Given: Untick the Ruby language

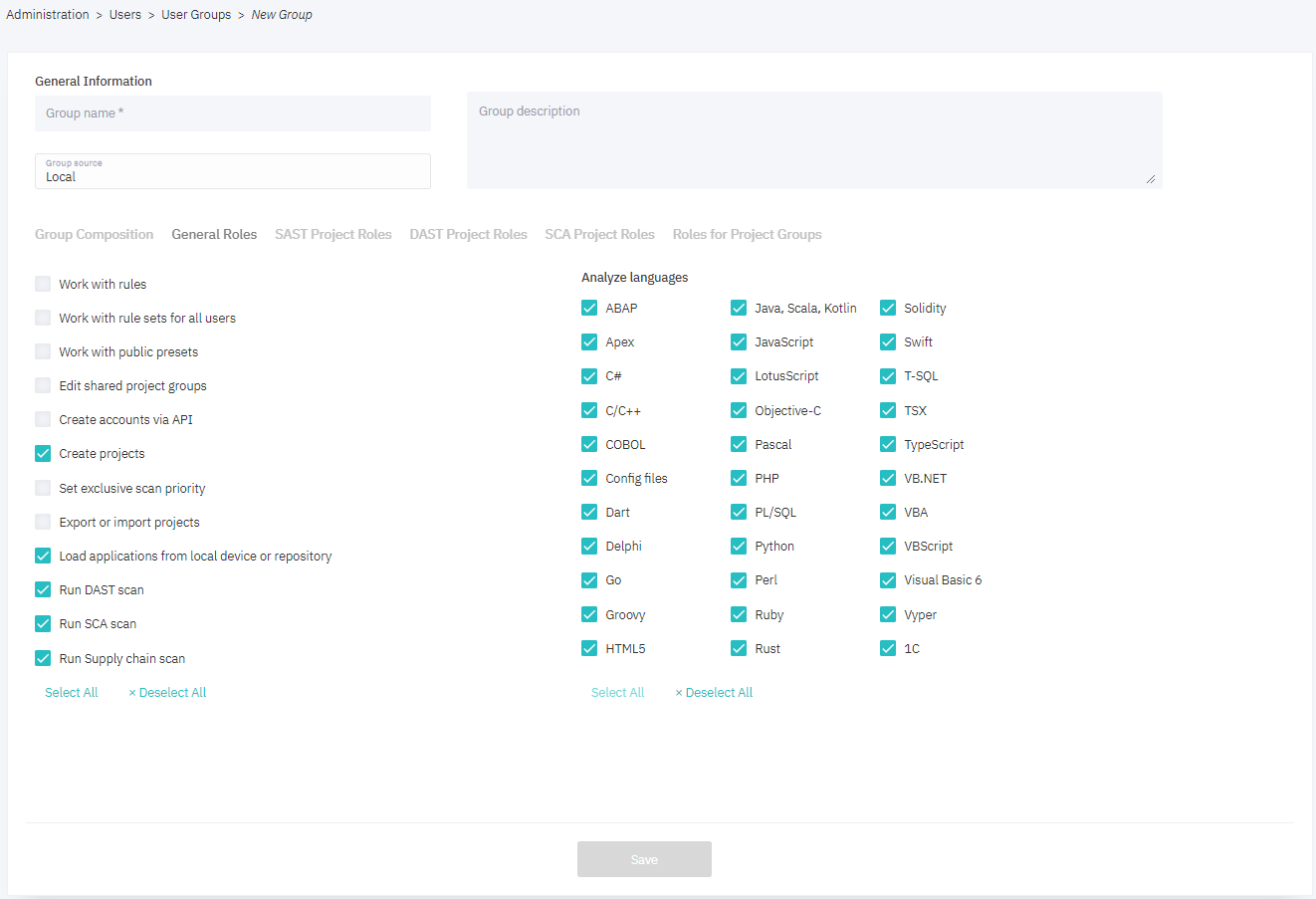Looking at the screenshot, I should point(739,614).
